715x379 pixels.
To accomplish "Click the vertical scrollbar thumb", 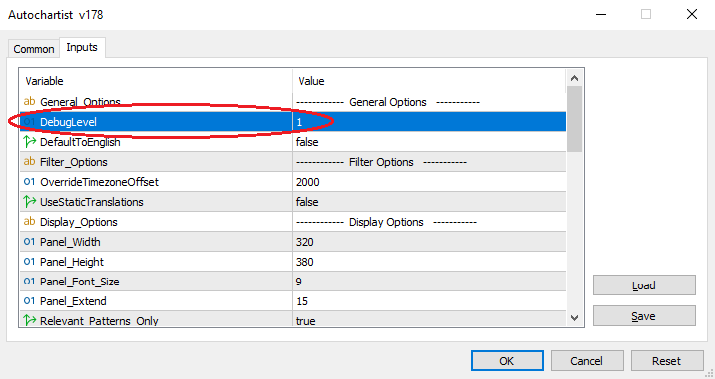I will (575, 119).
